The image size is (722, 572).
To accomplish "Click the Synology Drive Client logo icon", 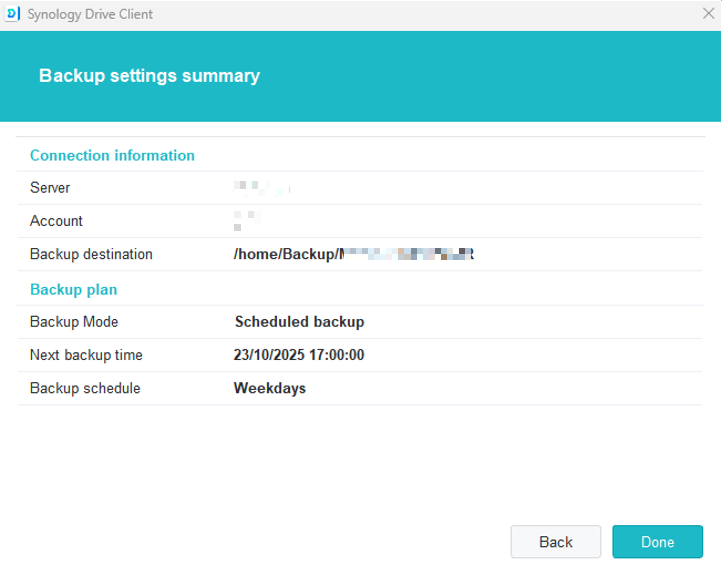I will pyautogui.click(x=13, y=14).
